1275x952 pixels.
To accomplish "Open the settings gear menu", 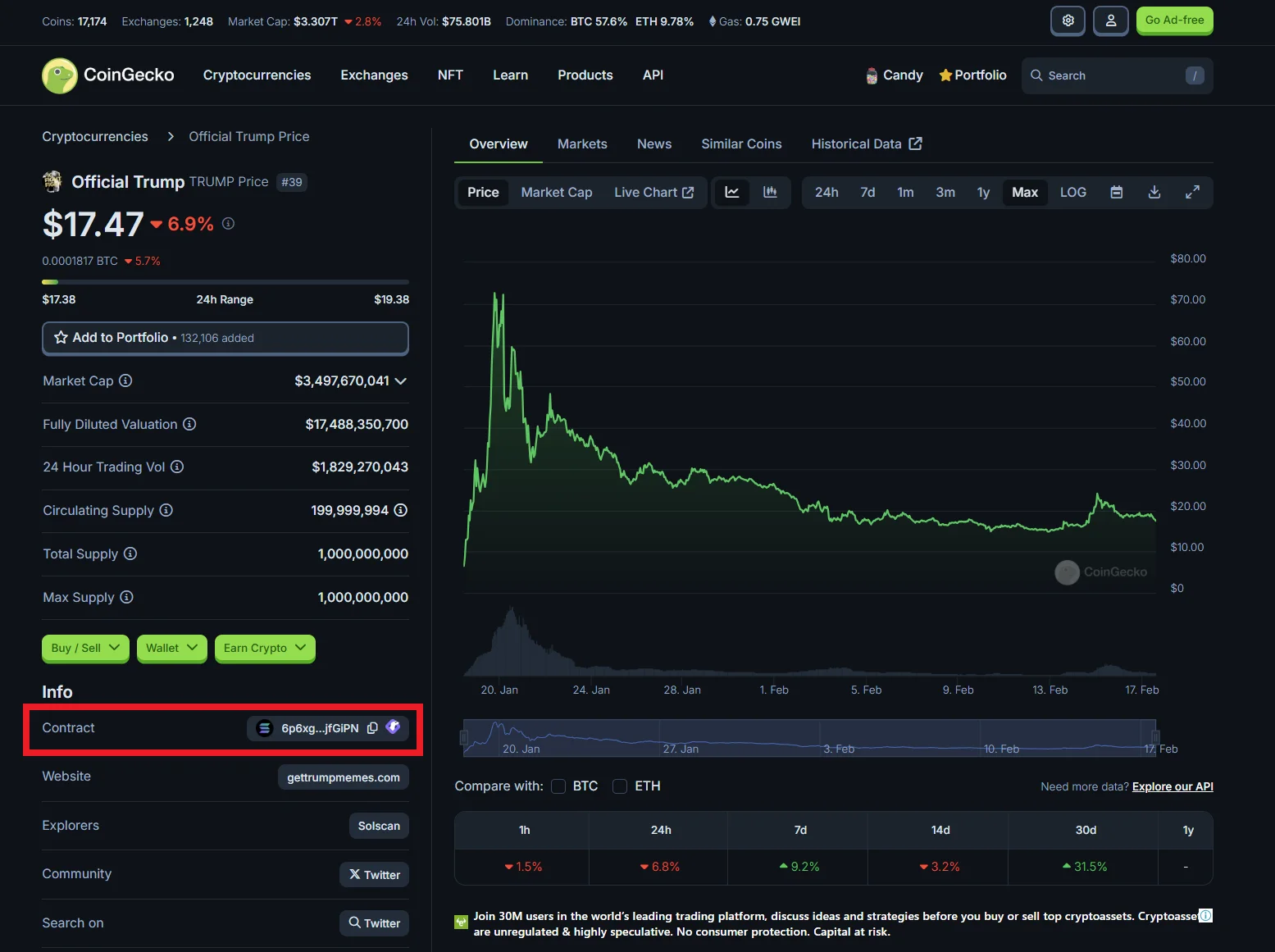I will click(1068, 20).
